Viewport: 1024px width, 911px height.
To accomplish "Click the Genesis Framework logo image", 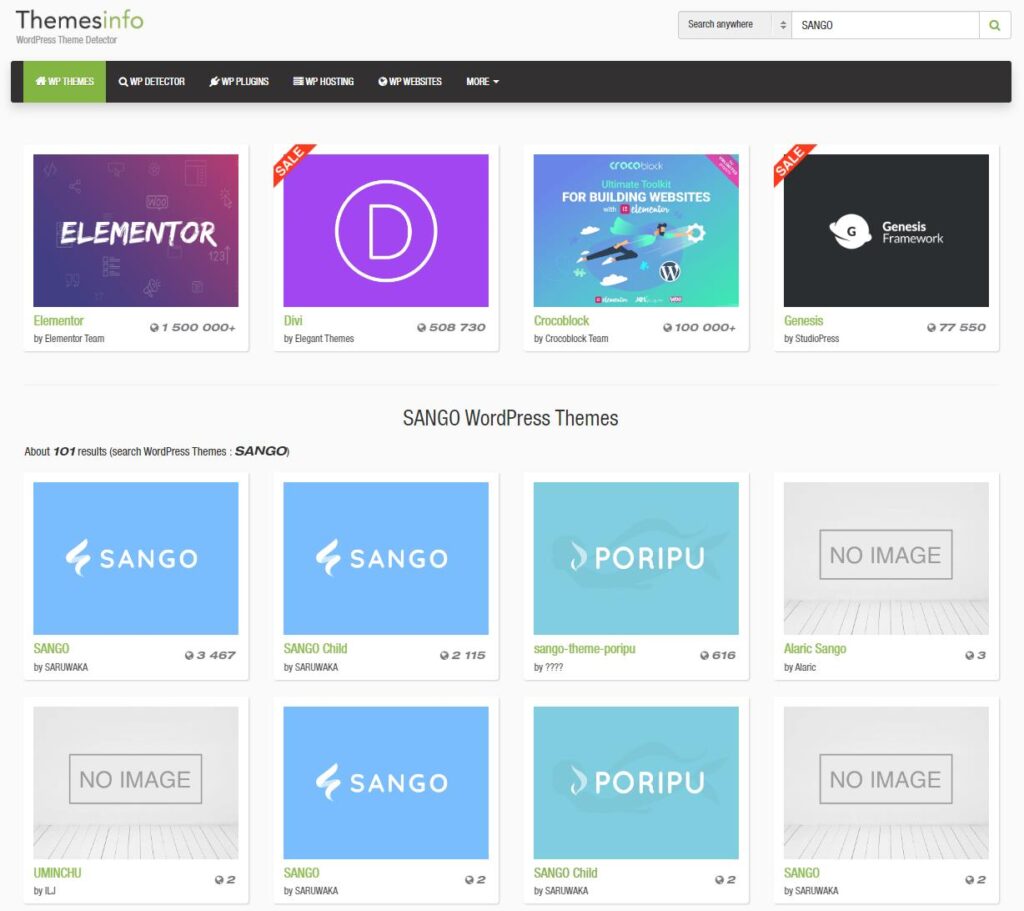I will pyautogui.click(x=886, y=230).
